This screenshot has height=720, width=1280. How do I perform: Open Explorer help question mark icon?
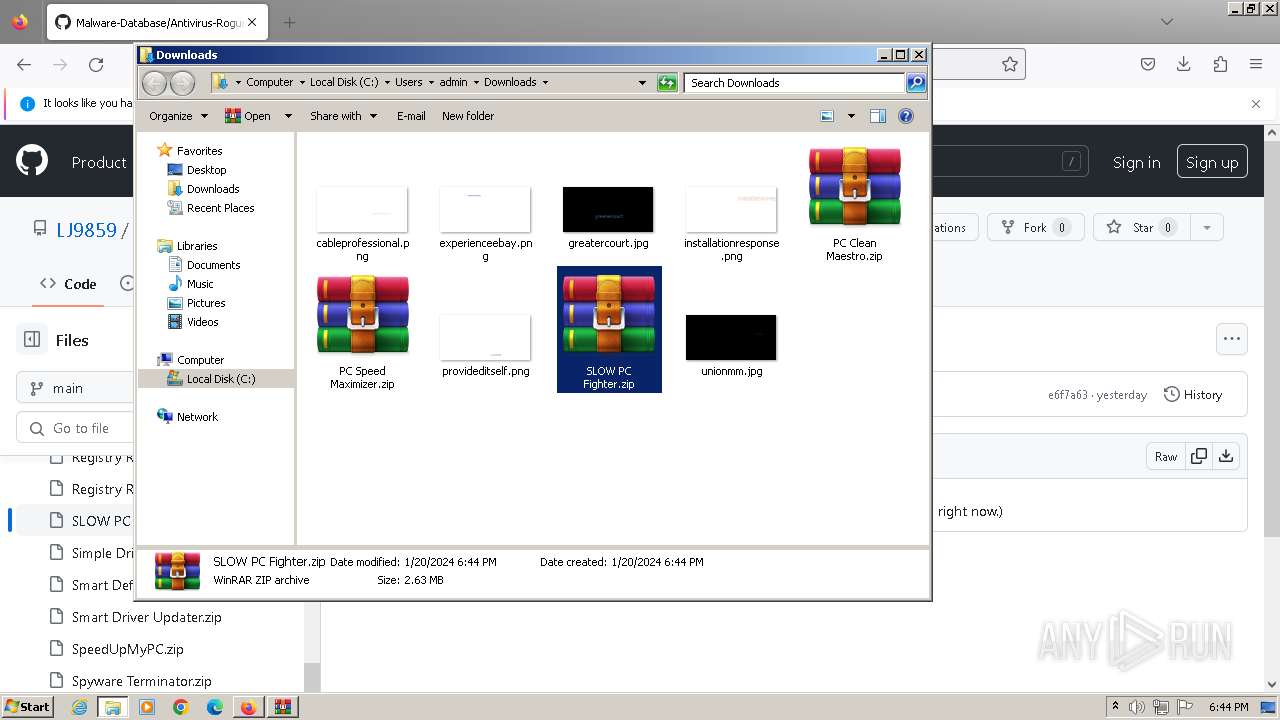point(906,116)
